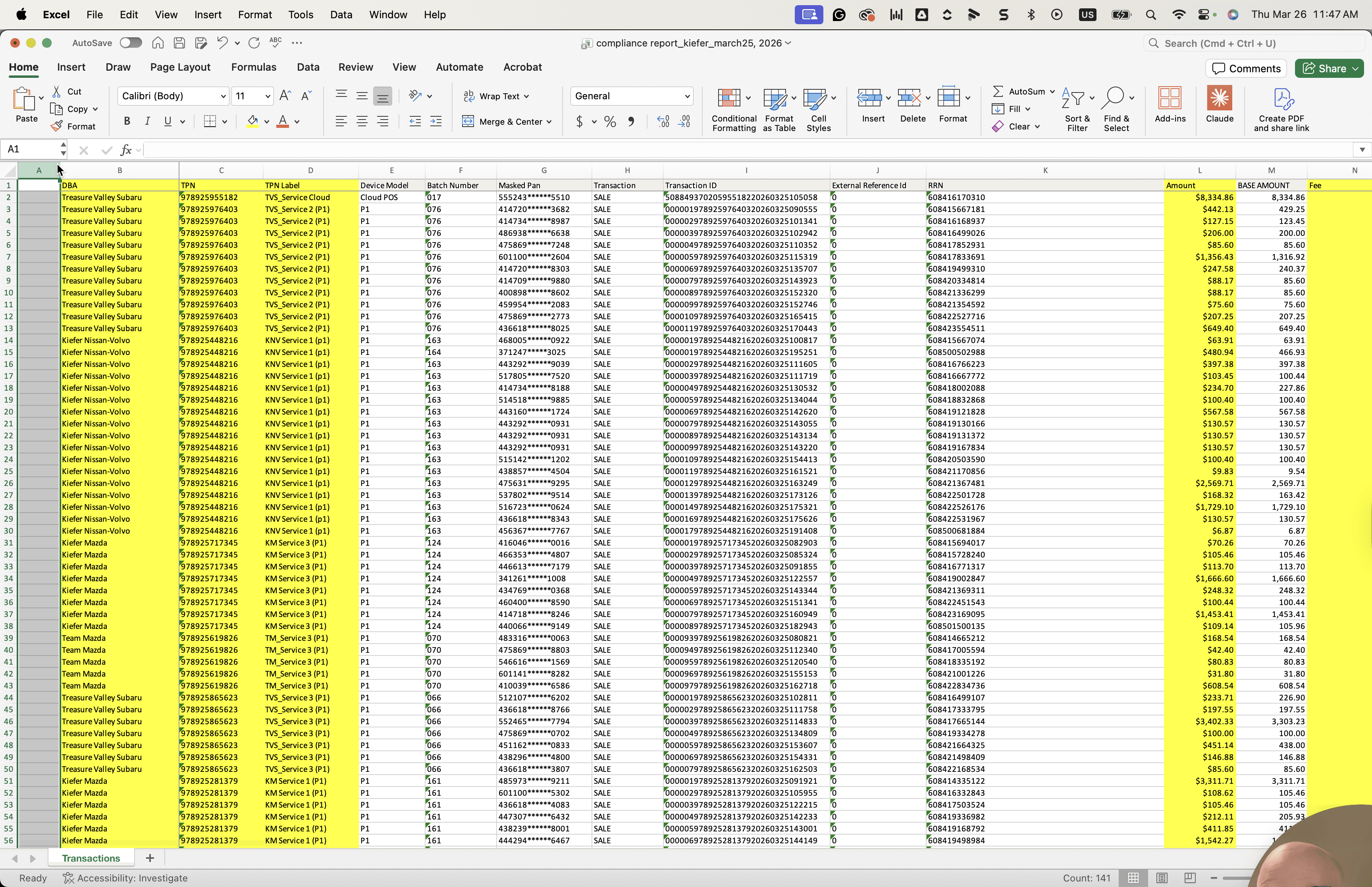1372x887 pixels.
Task: Click the Increase Font Size icon
Action: pos(285,96)
